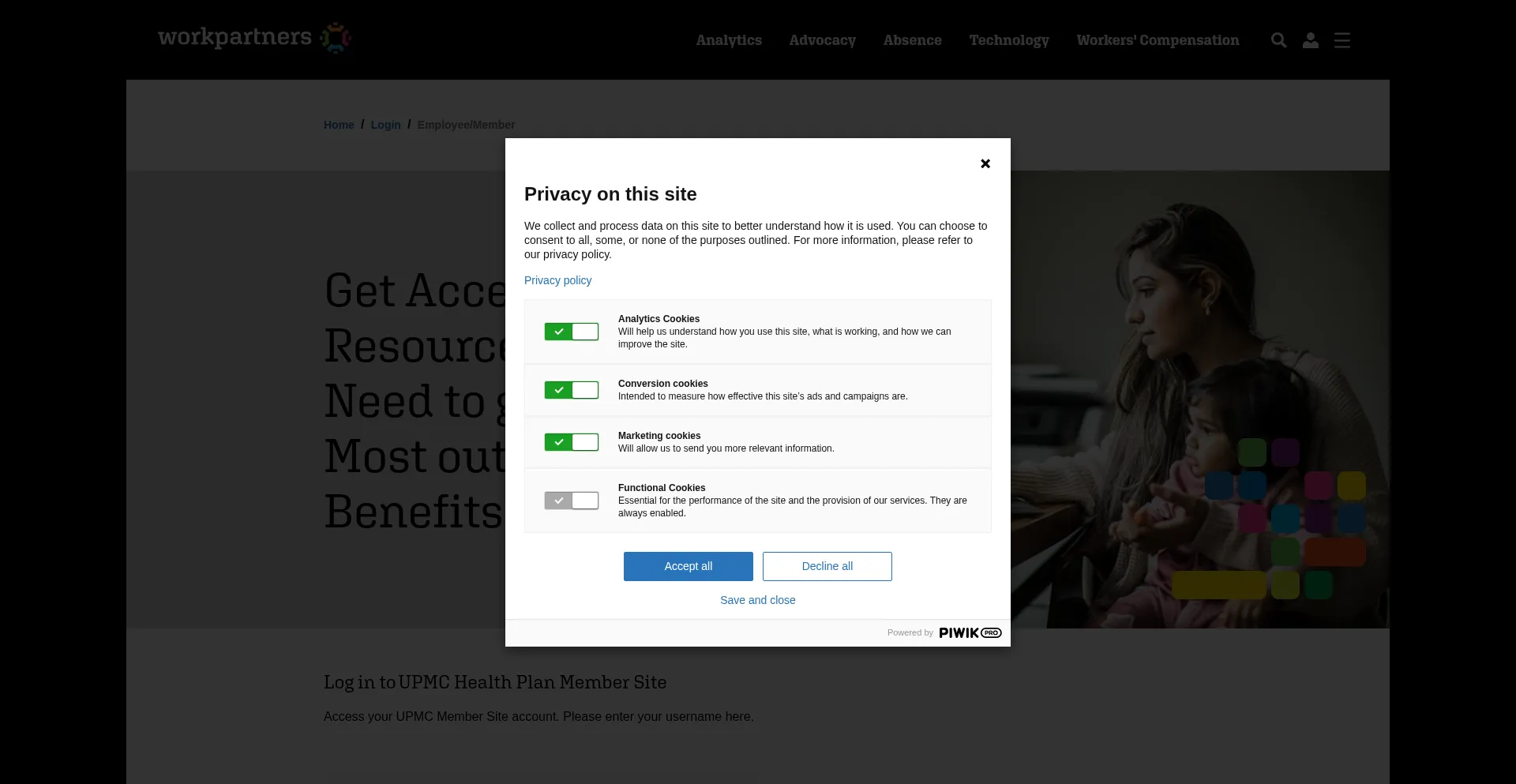Open the hamburger menu icon
The width and height of the screenshot is (1516, 784).
(x=1342, y=40)
